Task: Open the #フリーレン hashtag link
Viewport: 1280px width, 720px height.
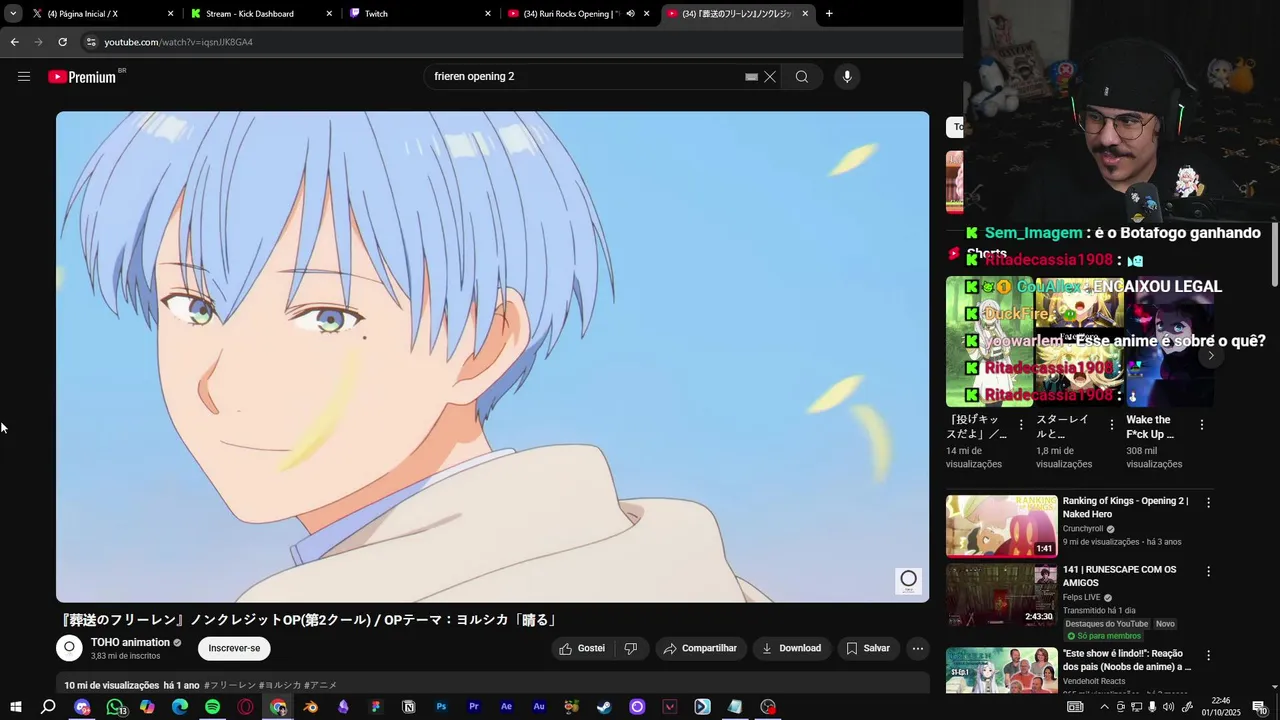Action: [230, 685]
